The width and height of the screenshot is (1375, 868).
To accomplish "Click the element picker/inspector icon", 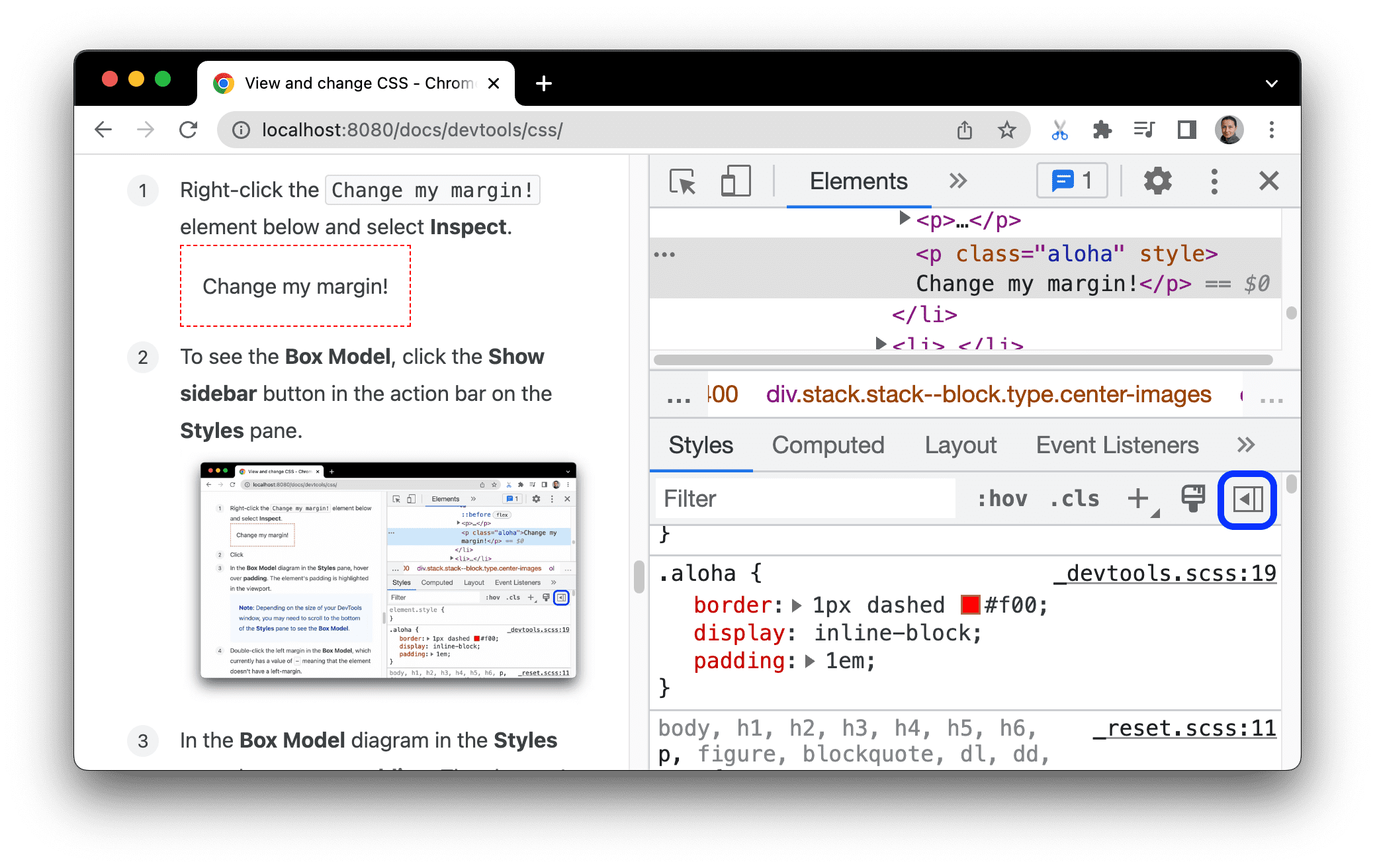I will click(x=681, y=182).
